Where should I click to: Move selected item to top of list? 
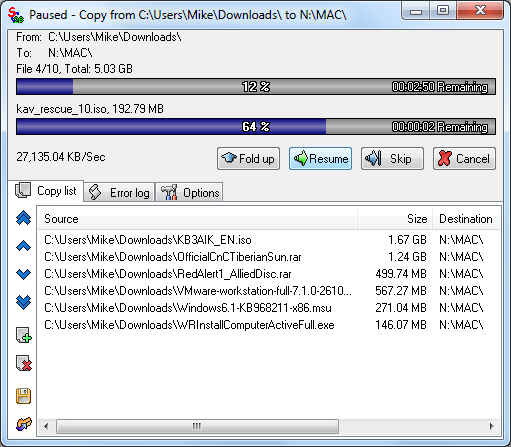pos(23,218)
